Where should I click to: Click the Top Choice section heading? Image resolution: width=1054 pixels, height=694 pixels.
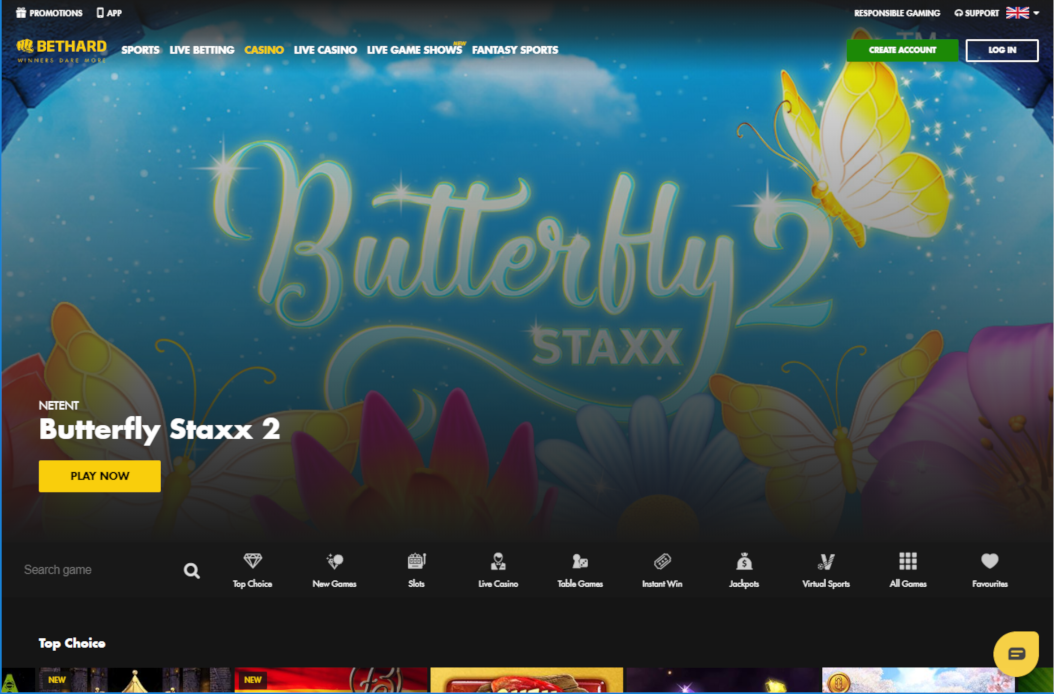tap(72, 643)
